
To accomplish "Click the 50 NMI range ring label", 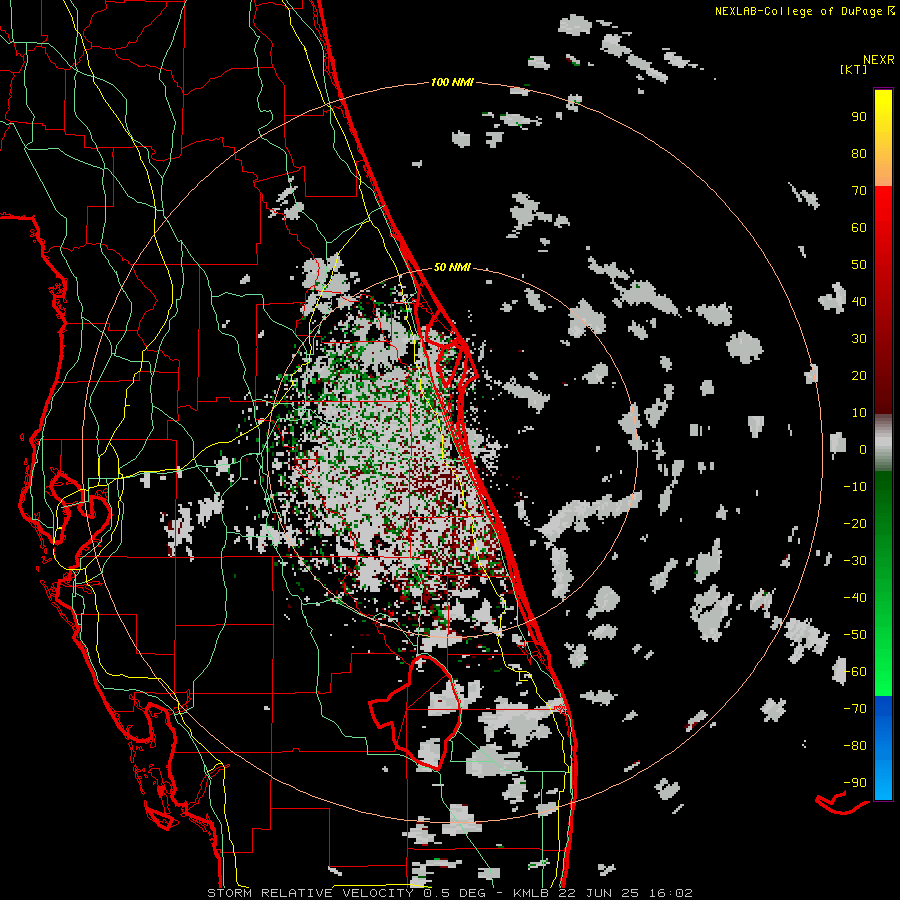I will 452,267.
